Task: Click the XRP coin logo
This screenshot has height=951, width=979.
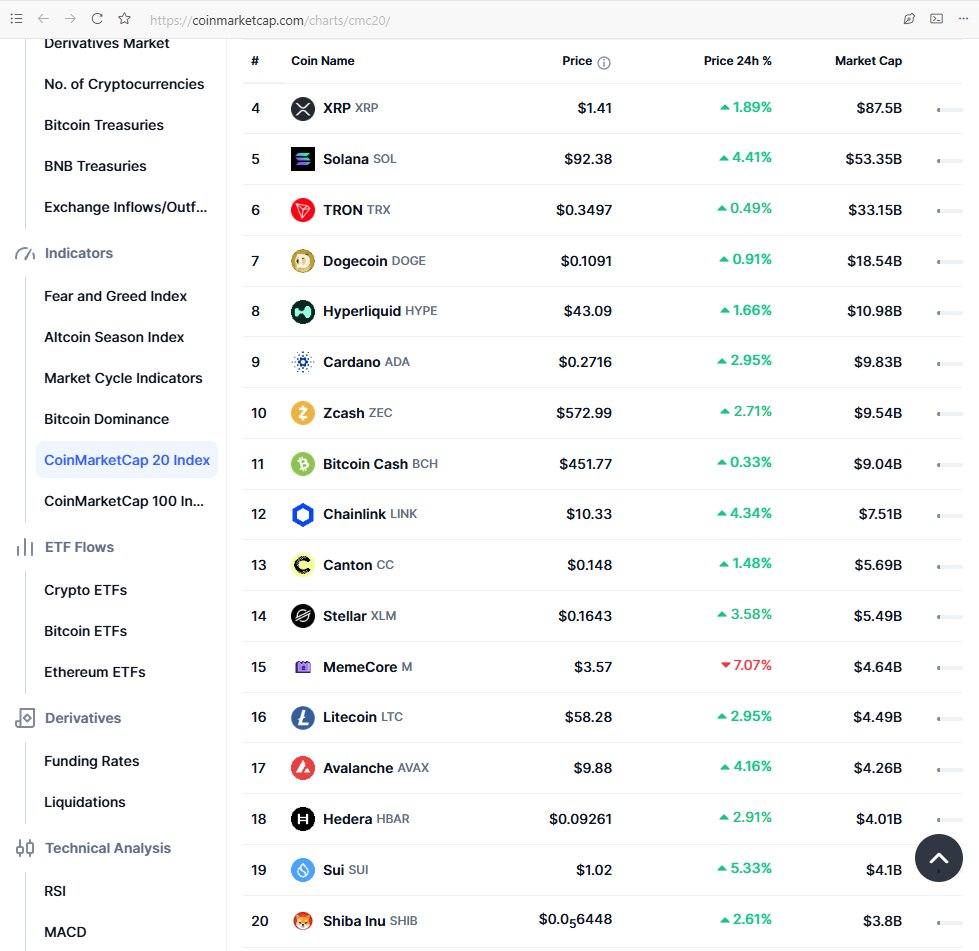Action: click(x=303, y=109)
